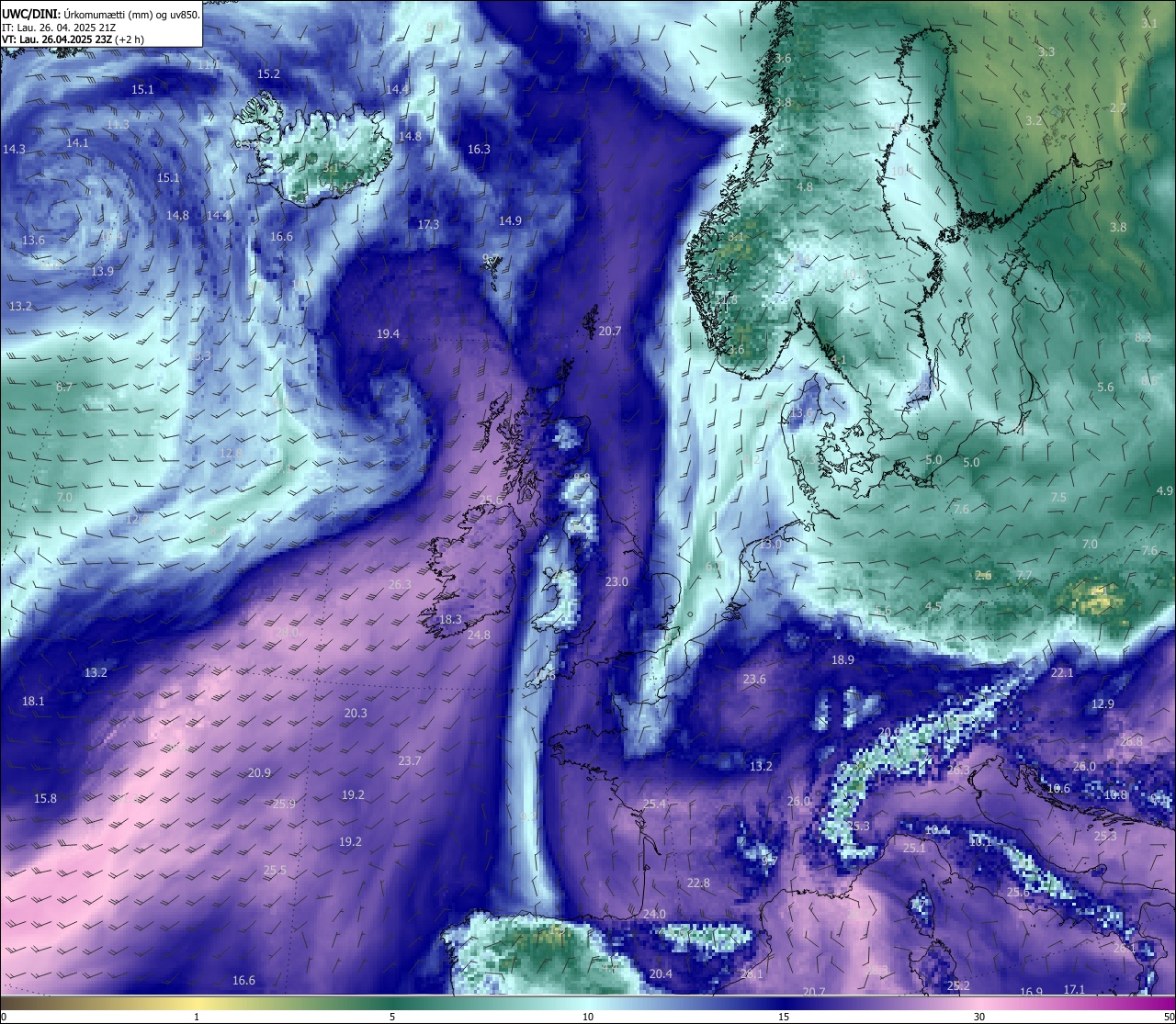Click the 4.9 value label
The width and height of the screenshot is (1176, 1024).
coord(1165,490)
